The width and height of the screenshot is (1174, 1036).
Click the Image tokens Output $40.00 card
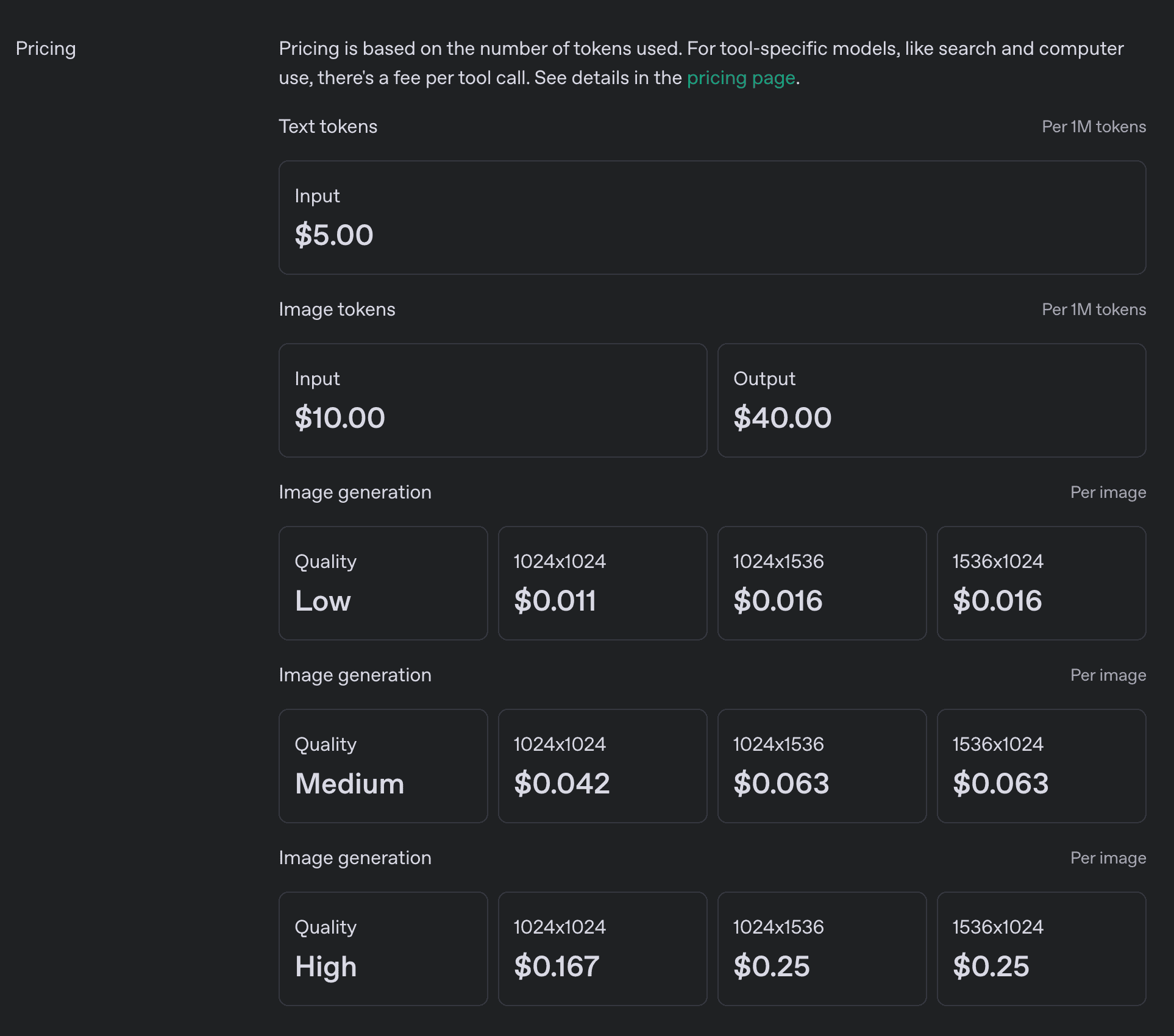point(931,400)
